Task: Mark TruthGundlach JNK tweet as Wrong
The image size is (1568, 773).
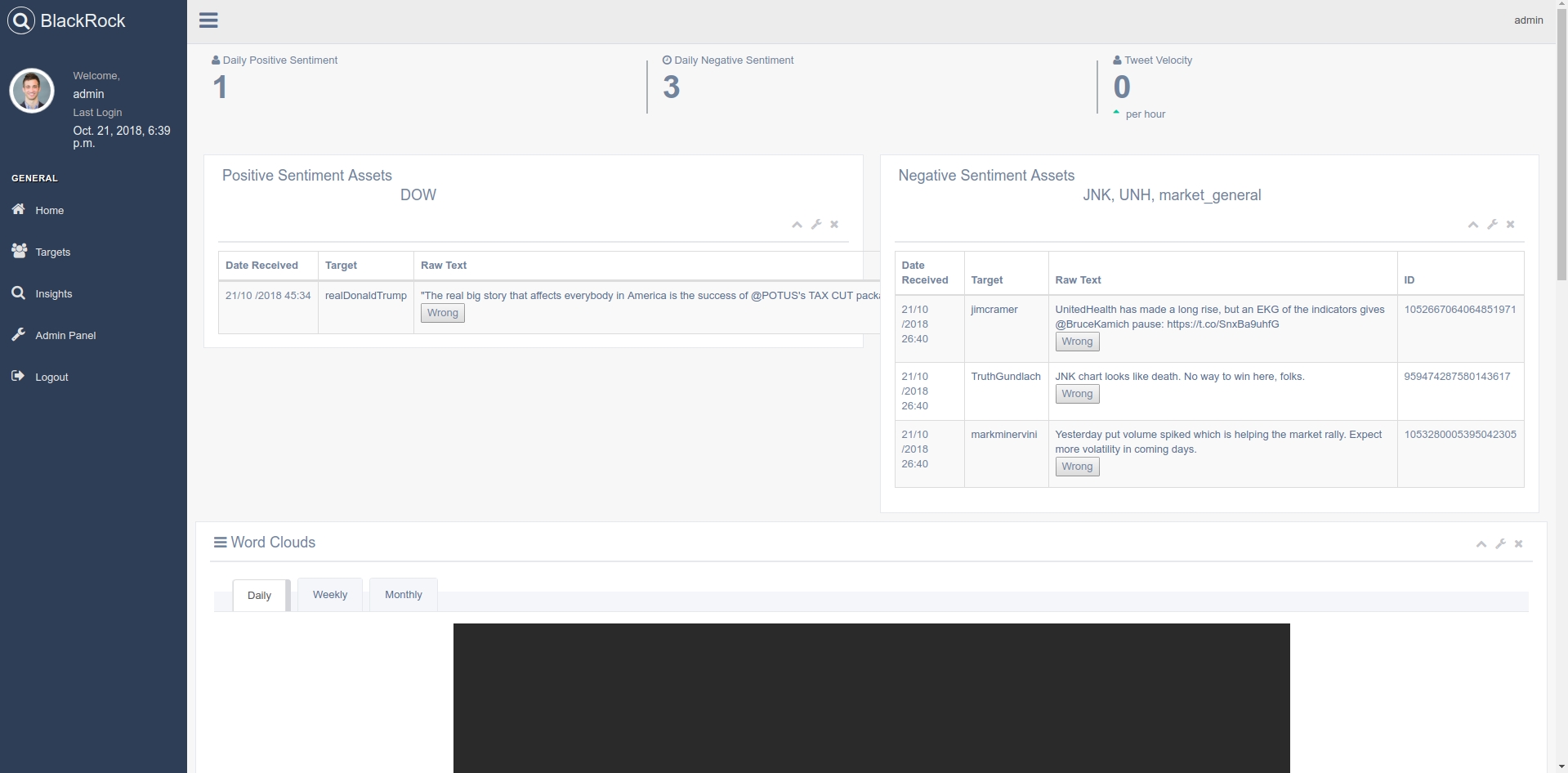Action: click(1077, 394)
